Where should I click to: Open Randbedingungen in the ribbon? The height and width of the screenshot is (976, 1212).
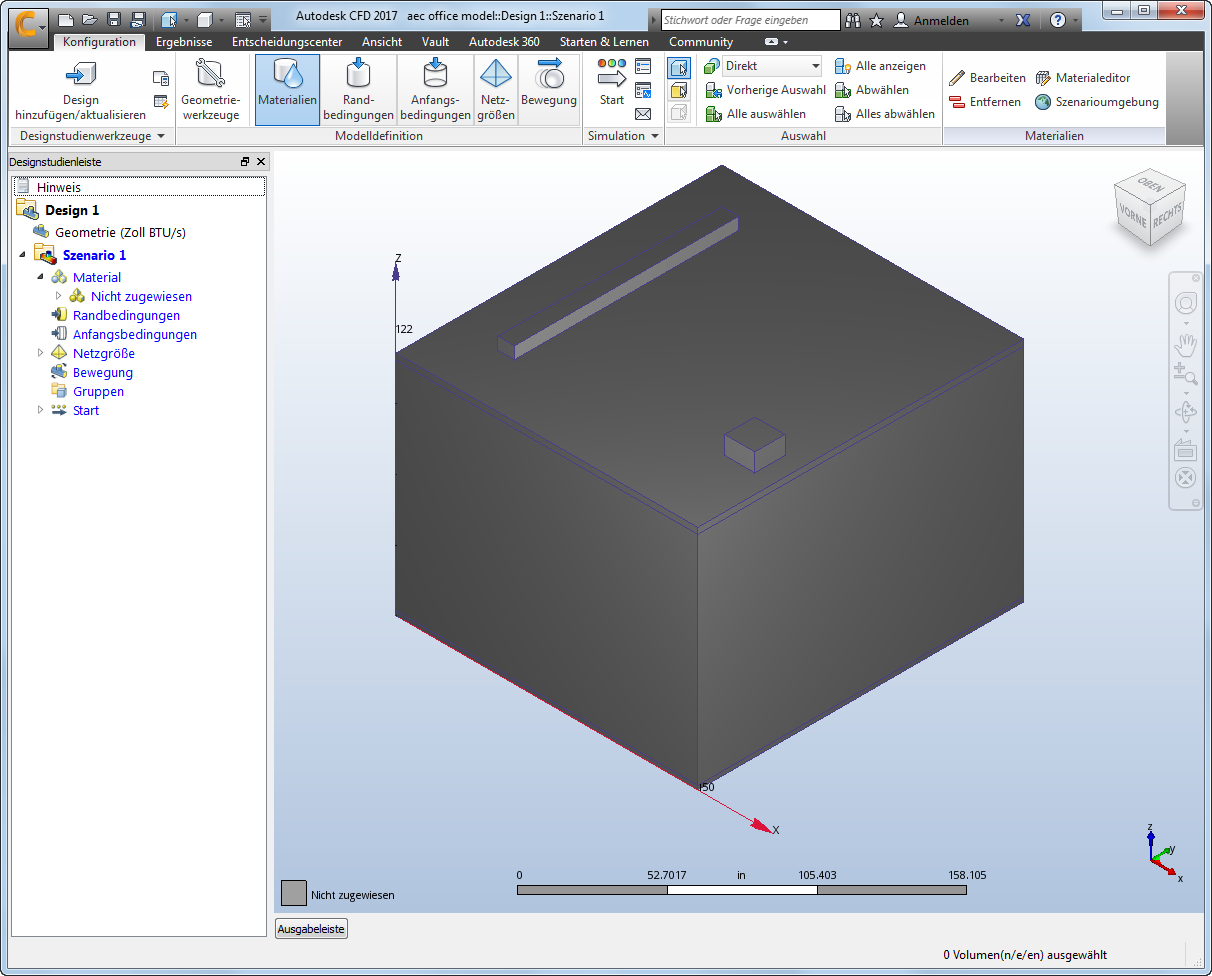pyautogui.click(x=358, y=90)
